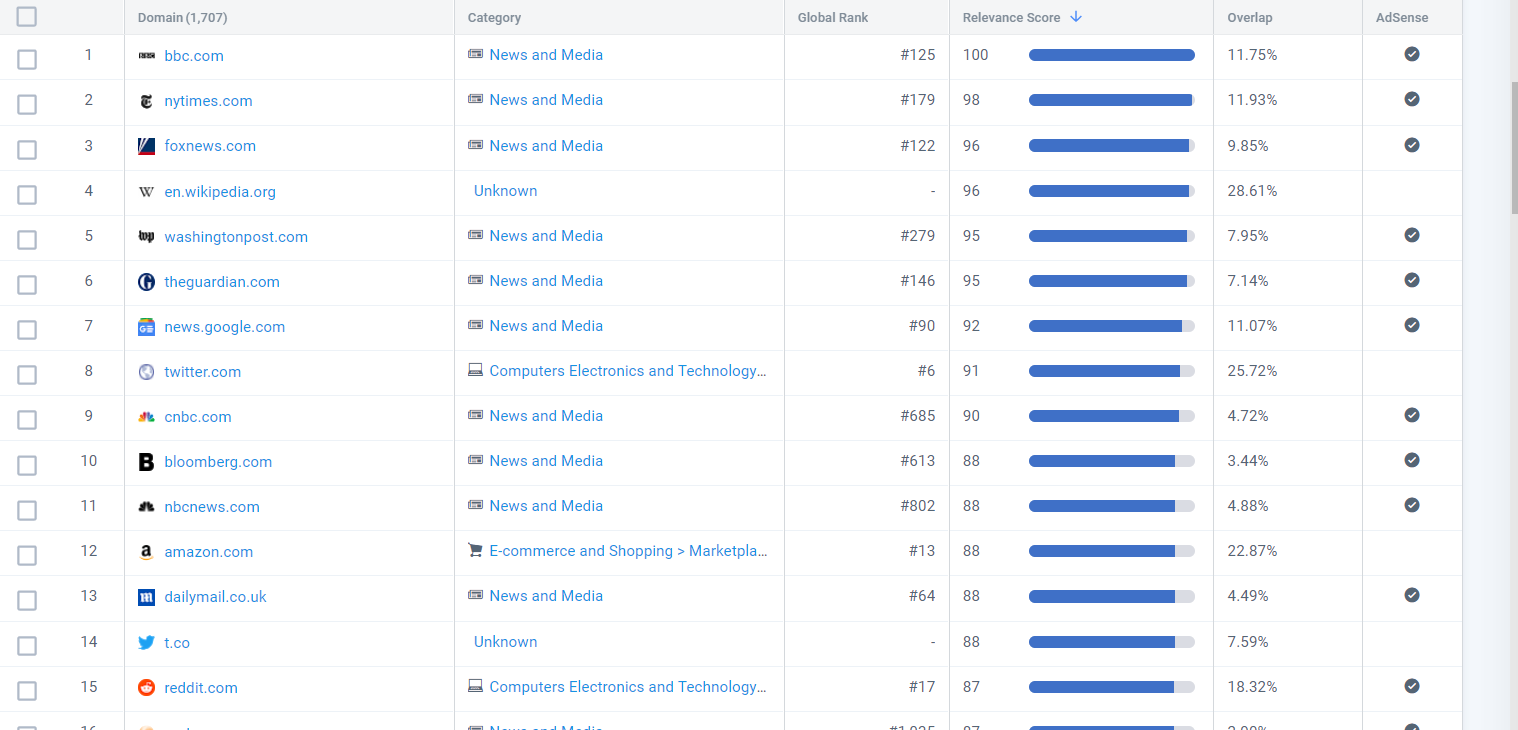Click relevance score bar for bloomberg.com
Image resolution: width=1518 pixels, height=730 pixels.
coord(1112,461)
